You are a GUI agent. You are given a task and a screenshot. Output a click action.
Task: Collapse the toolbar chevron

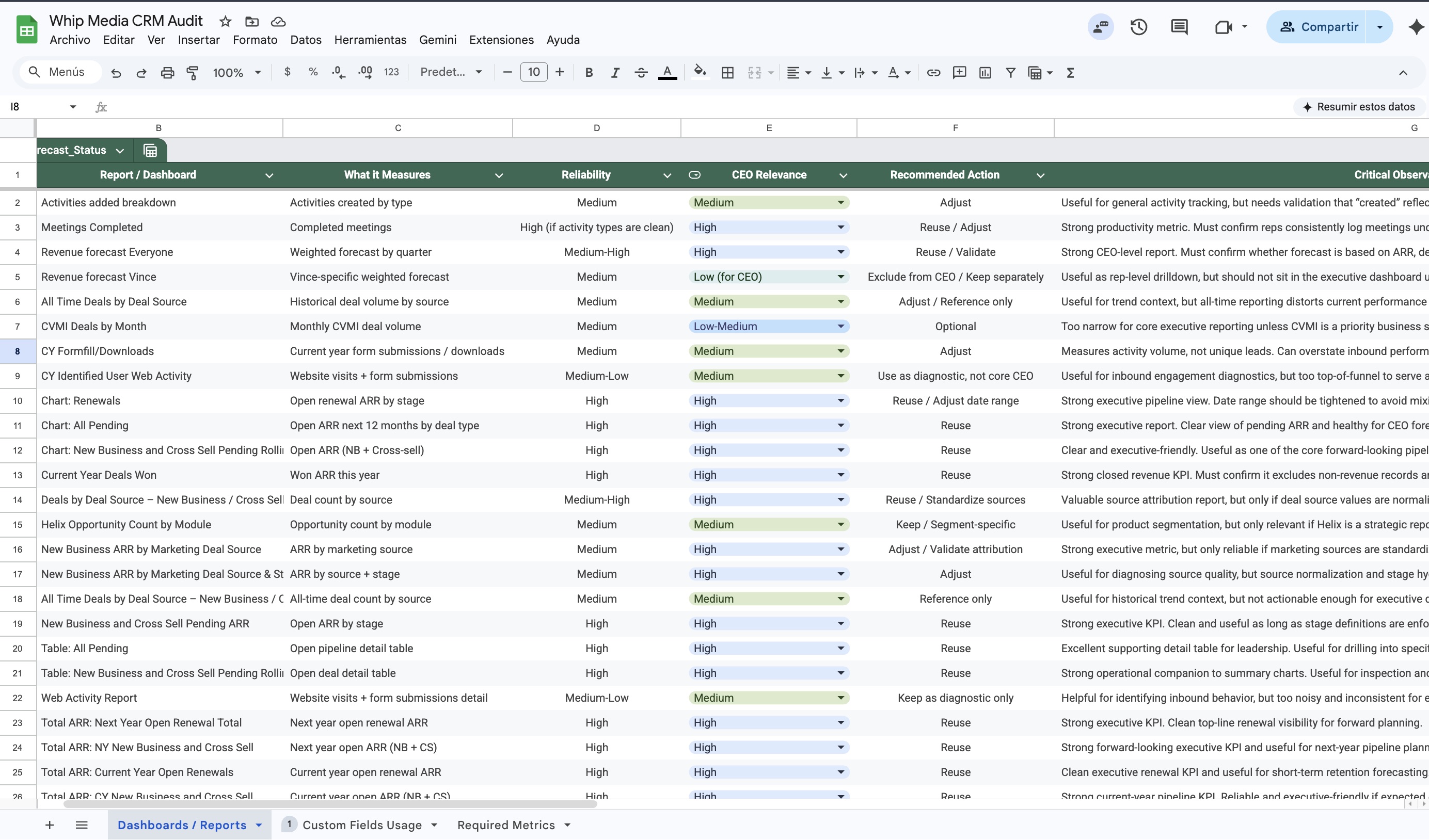(1403, 73)
